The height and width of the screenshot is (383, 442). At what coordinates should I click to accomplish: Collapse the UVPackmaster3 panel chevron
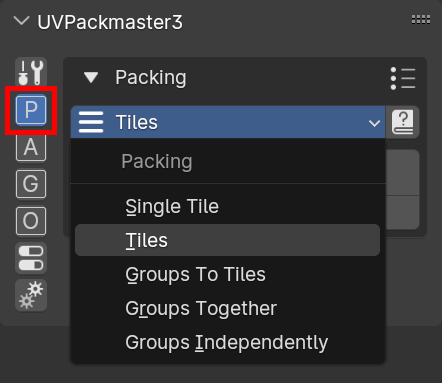[x=22, y=21]
